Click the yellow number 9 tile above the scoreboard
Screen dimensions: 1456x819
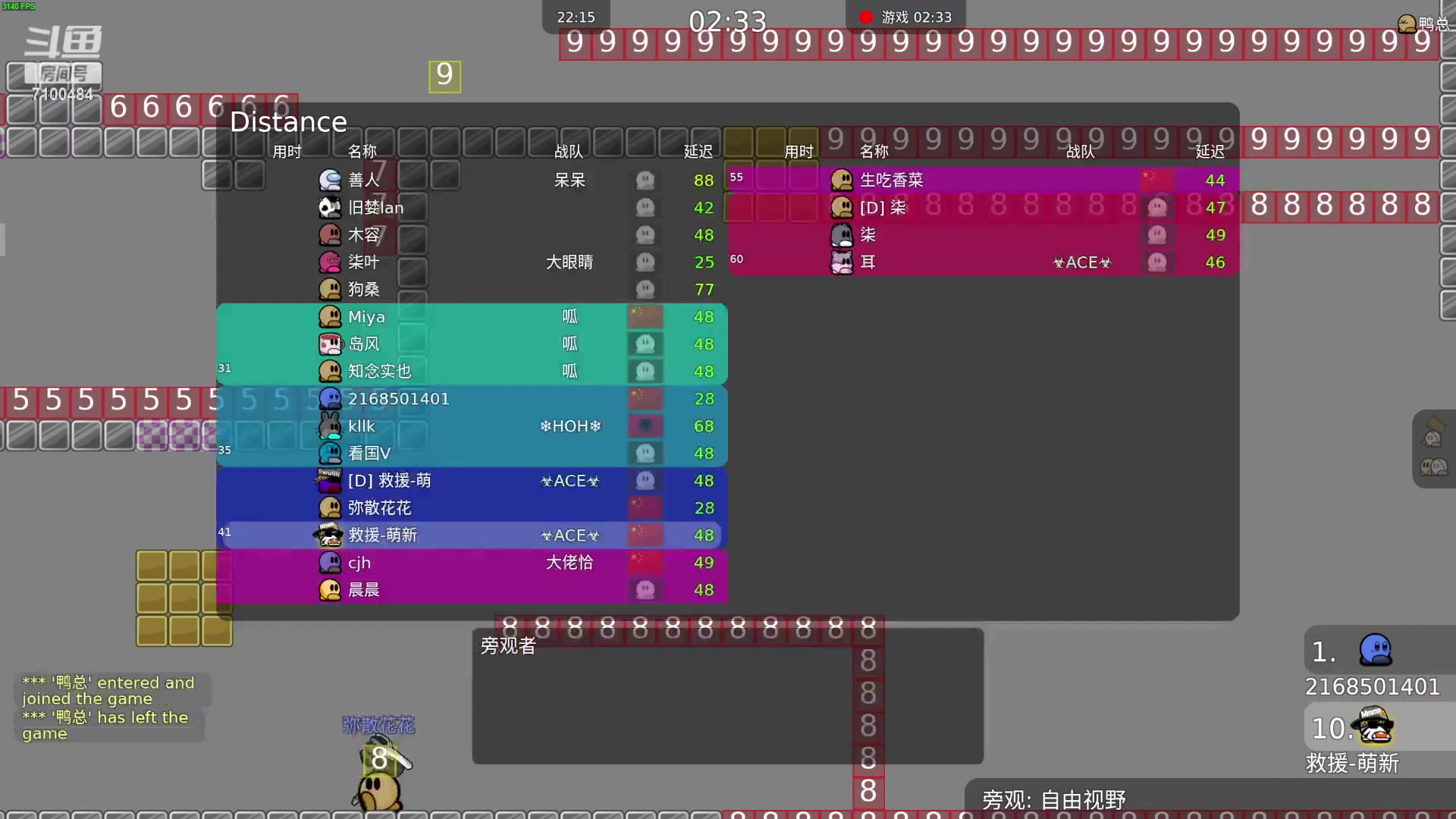point(444,76)
